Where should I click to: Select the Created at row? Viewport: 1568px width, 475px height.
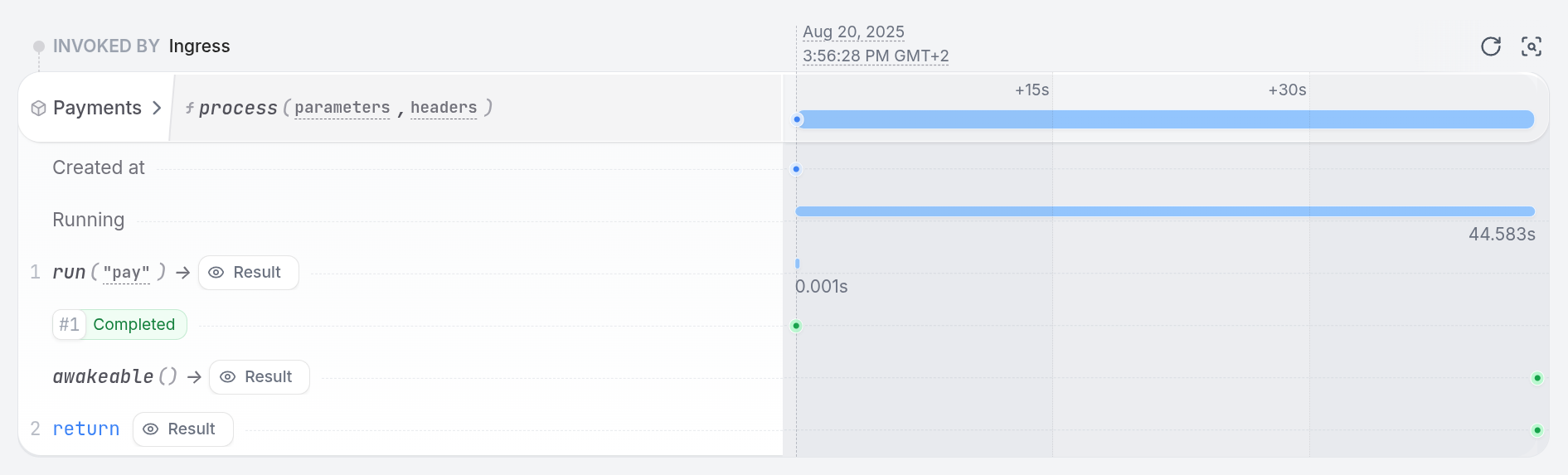coord(400,168)
